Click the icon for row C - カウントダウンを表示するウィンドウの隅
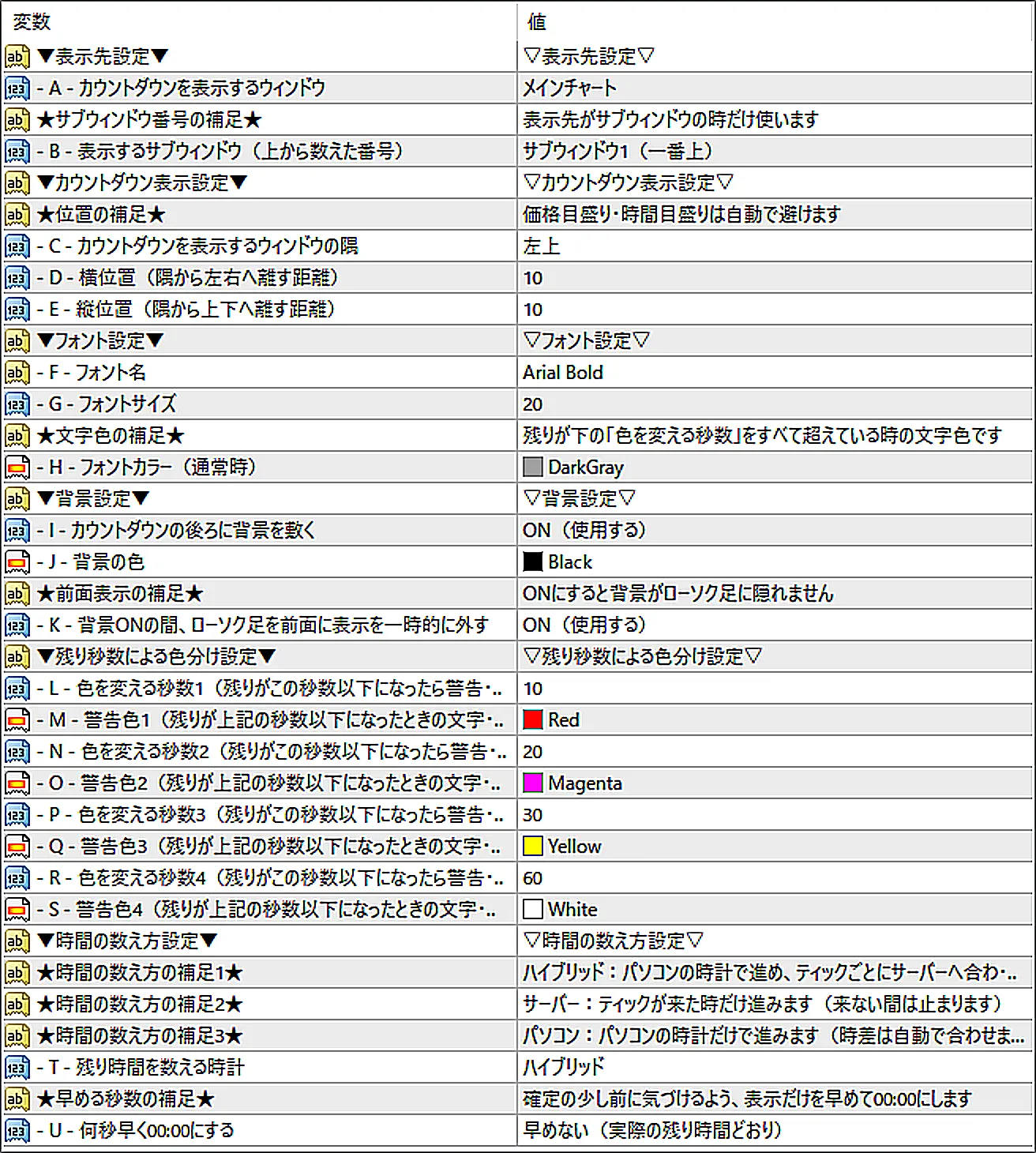1036x1153 pixels. coord(17,246)
